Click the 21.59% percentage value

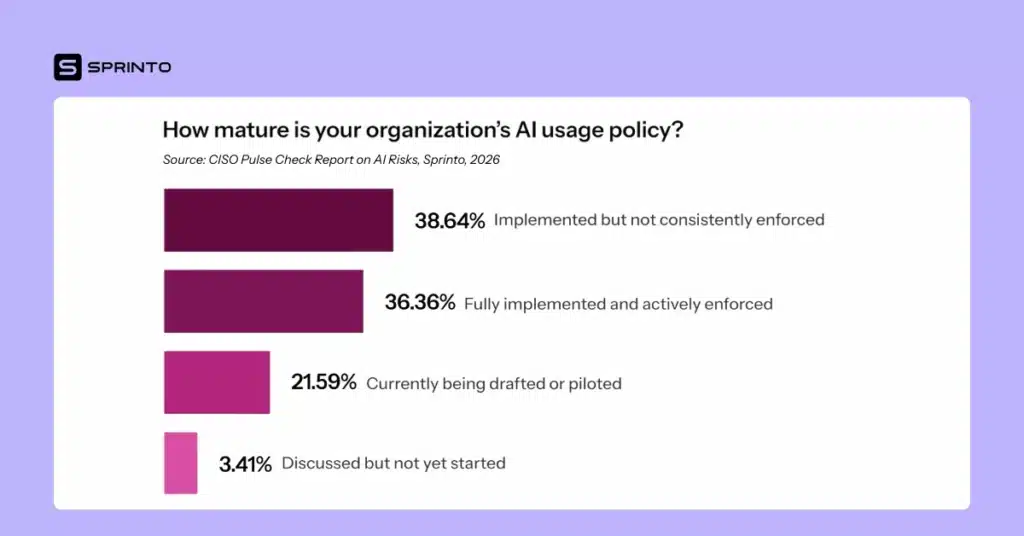(x=323, y=383)
